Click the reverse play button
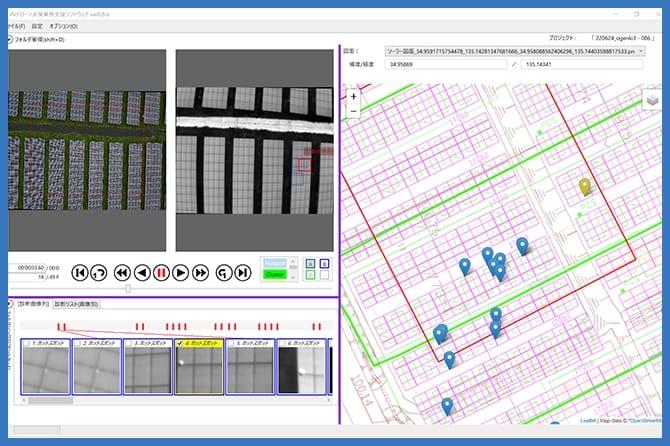Viewport: 670px width, 446px height. point(141,272)
